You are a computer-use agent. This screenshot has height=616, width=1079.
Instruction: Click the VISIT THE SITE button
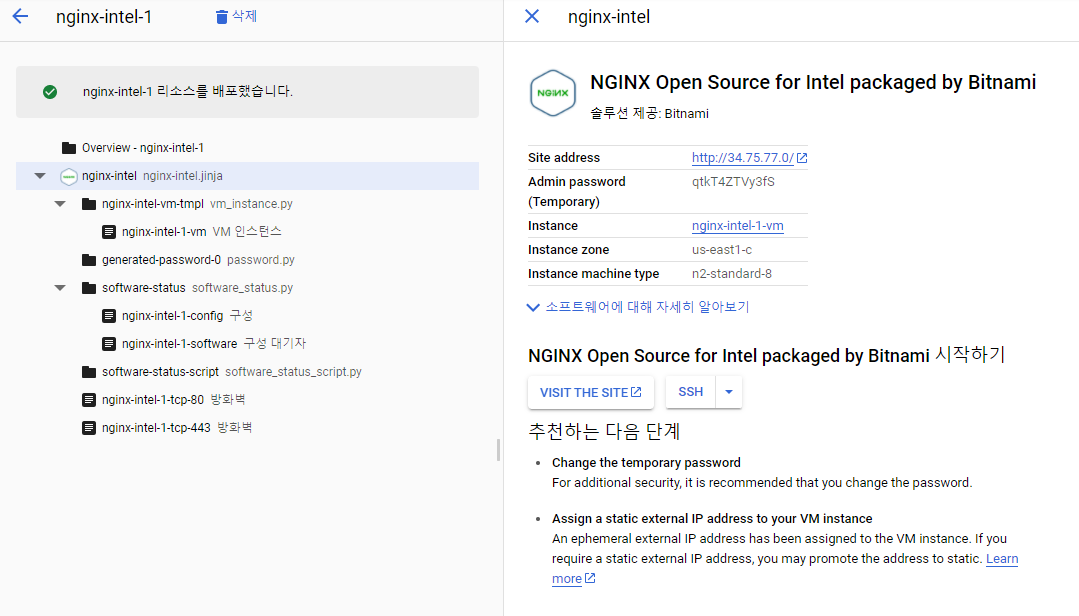point(590,392)
